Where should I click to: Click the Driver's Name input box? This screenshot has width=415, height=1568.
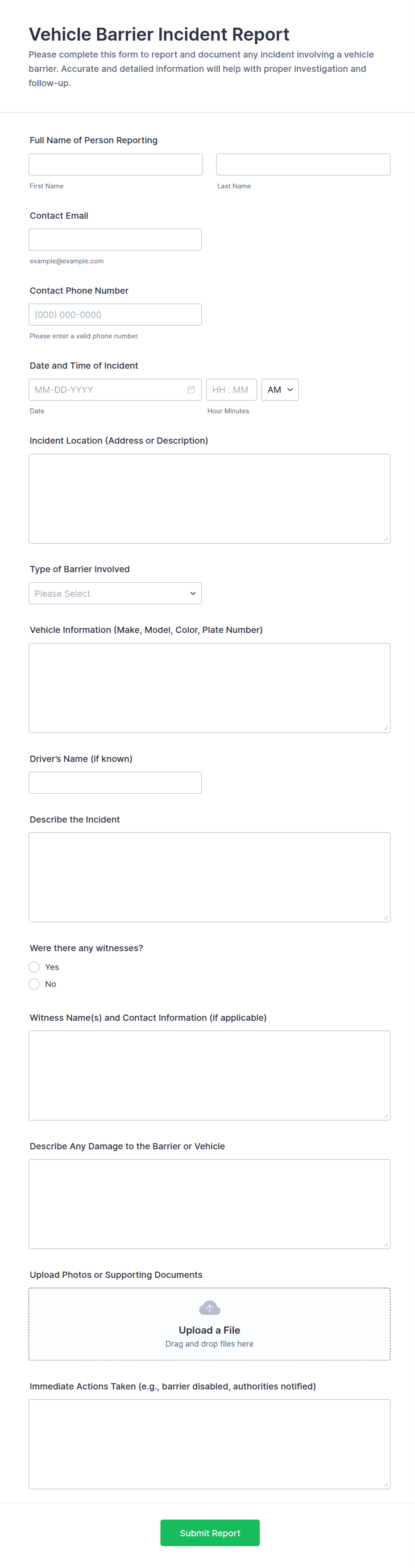pyautogui.click(x=115, y=782)
